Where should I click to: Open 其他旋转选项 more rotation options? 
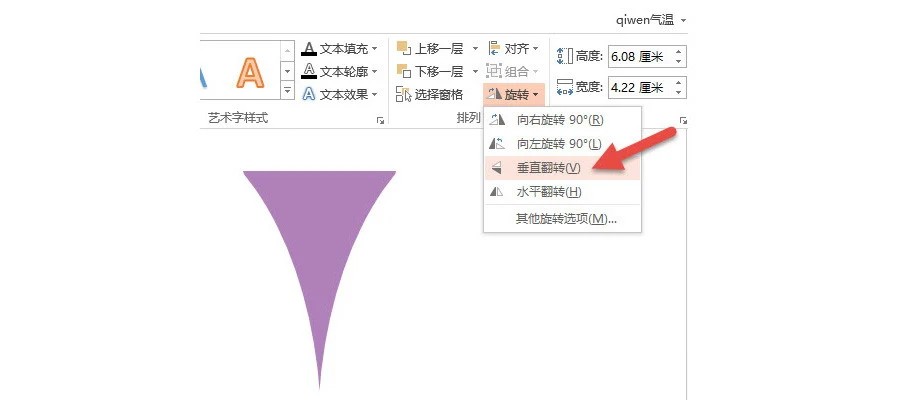click(565, 218)
